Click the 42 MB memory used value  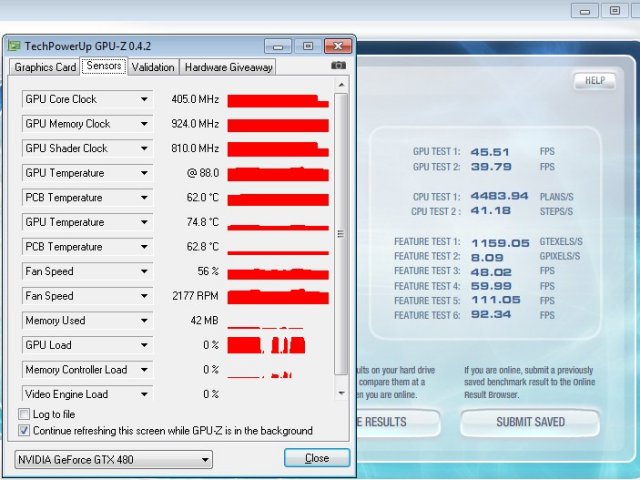click(x=204, y=320)
